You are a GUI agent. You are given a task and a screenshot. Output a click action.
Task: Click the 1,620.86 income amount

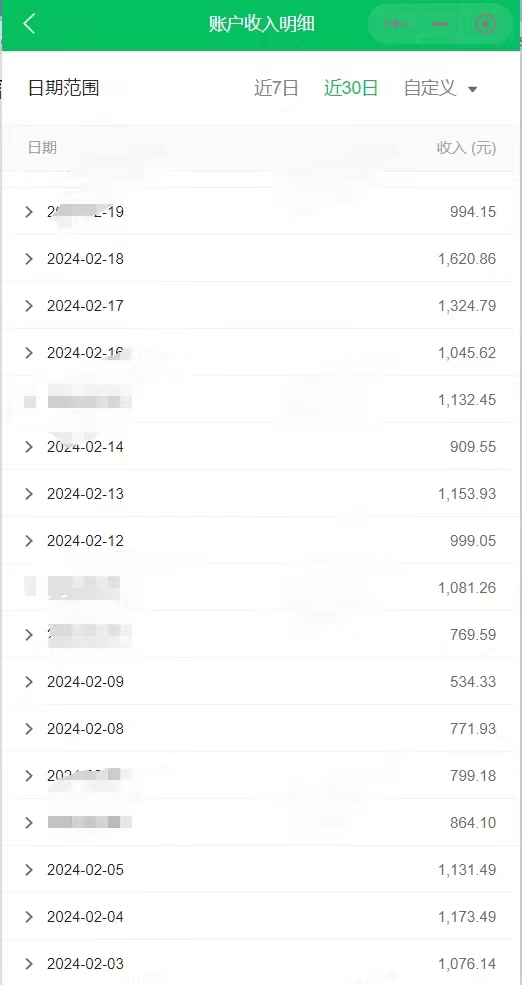[467, 258]
